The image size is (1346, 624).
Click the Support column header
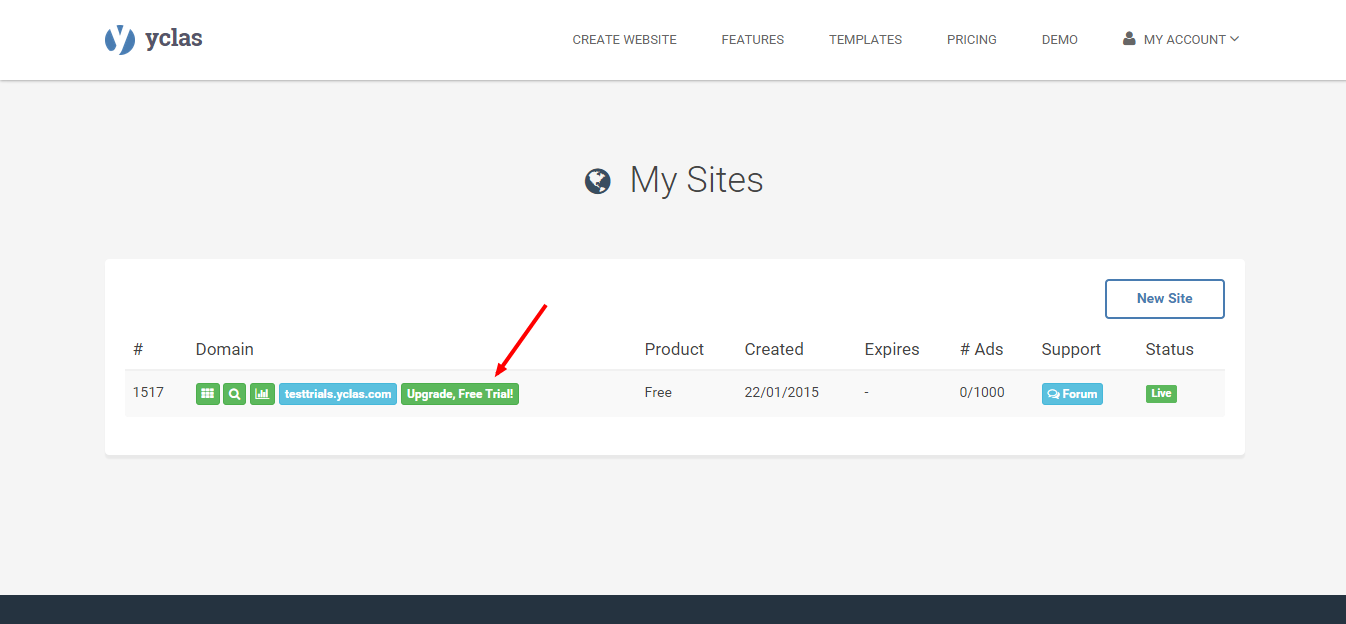[x=1071, y=349]
